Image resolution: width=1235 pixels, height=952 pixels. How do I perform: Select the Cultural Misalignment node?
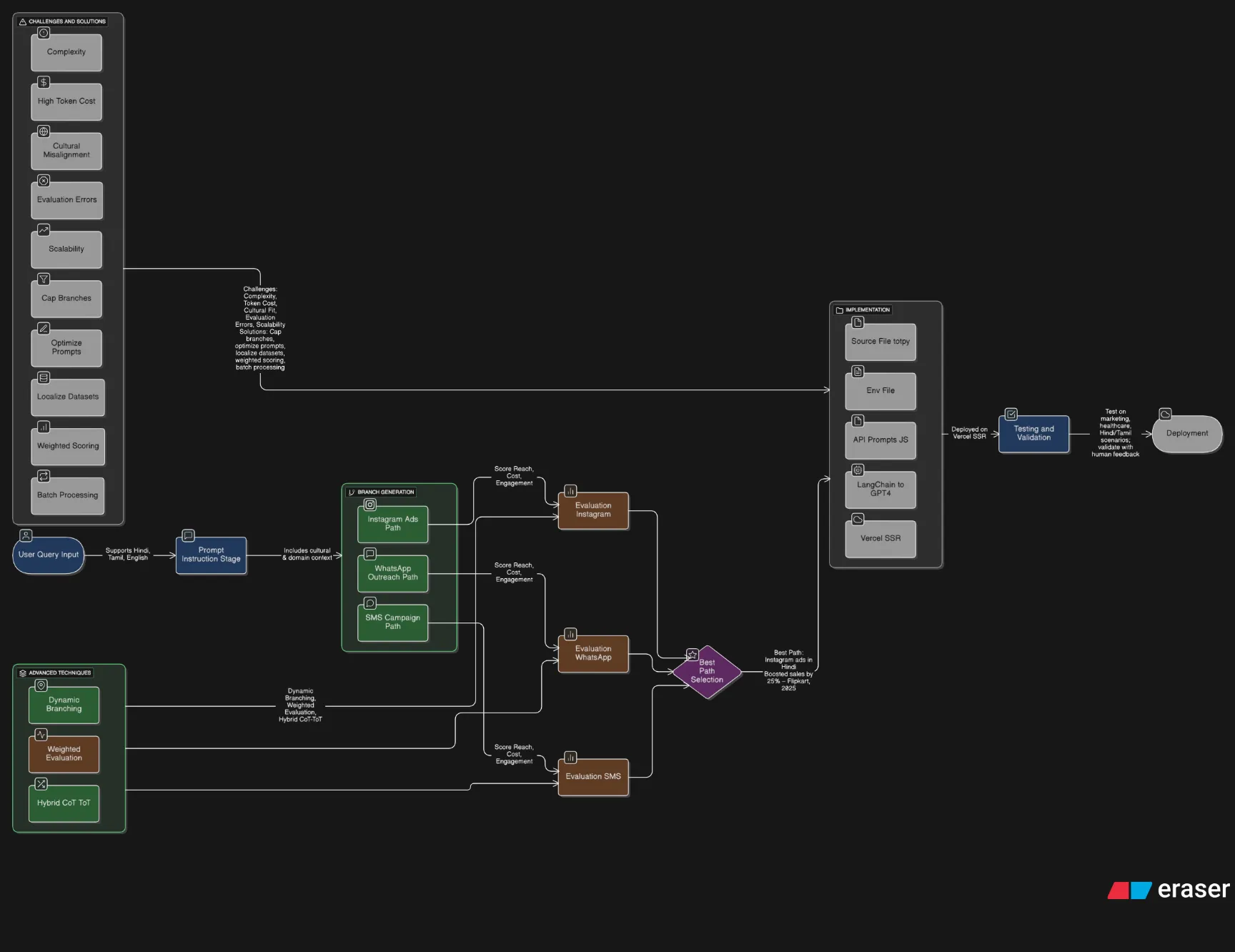[x=66, y=151]
